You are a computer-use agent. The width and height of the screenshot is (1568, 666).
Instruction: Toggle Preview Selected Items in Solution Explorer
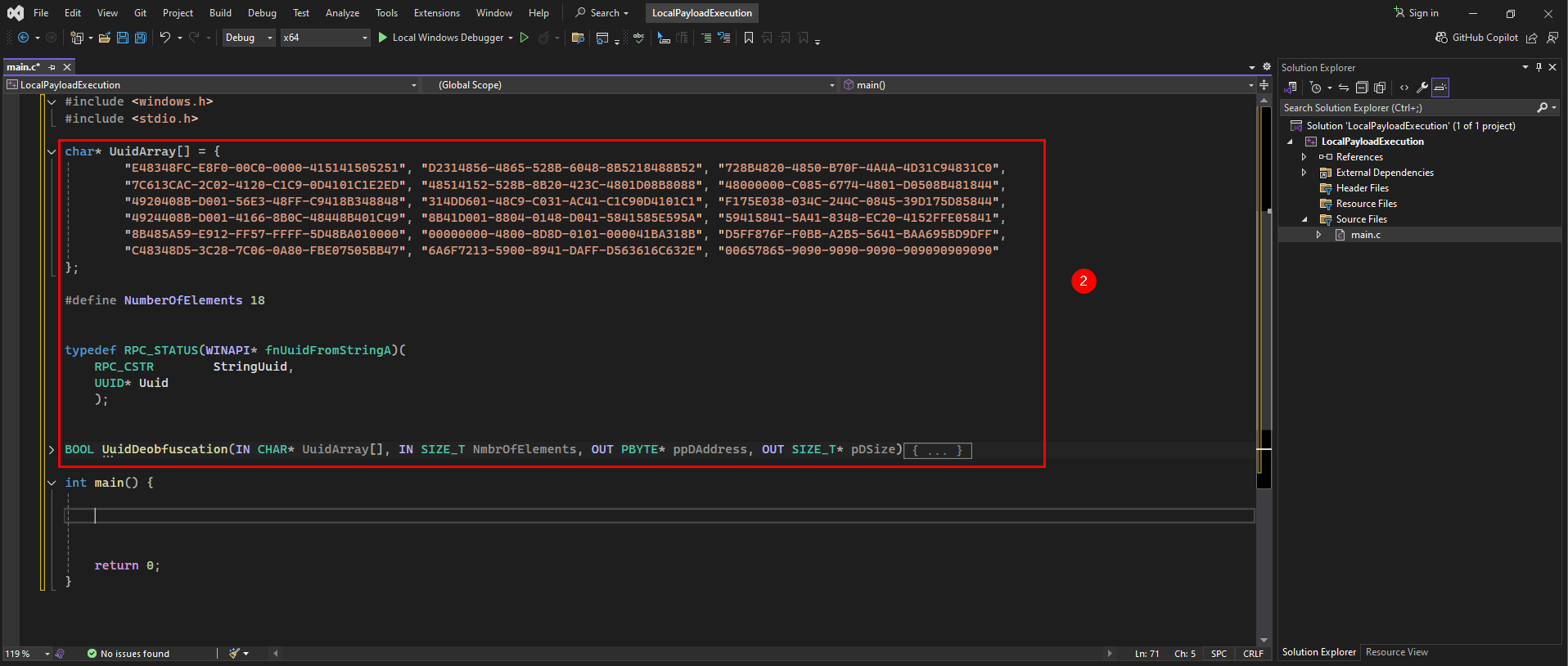coord(1440,88)
